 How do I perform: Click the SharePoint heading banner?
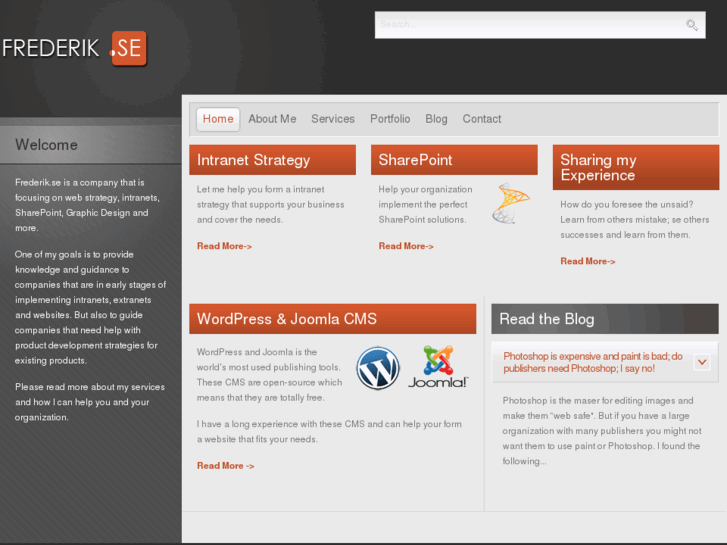point(454,160)
